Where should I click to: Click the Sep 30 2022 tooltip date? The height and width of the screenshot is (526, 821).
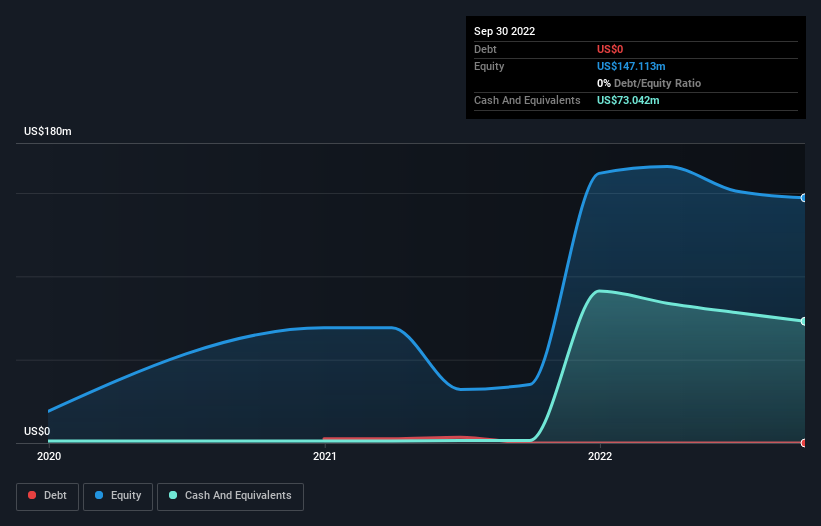tap(504, 31)
